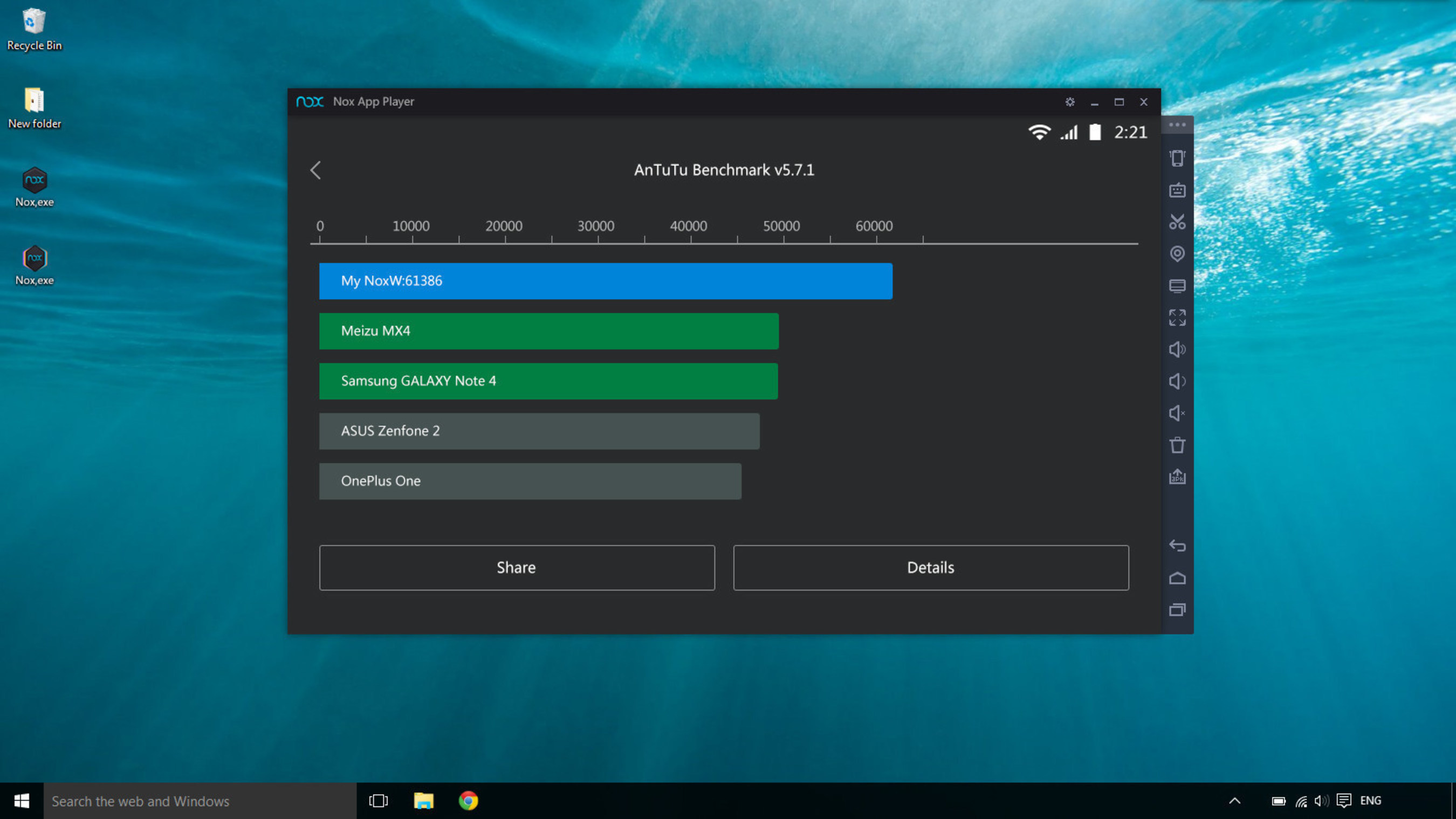The image size is (1456, 819).
Task: Click the Details button
Action: coord(930,567)
